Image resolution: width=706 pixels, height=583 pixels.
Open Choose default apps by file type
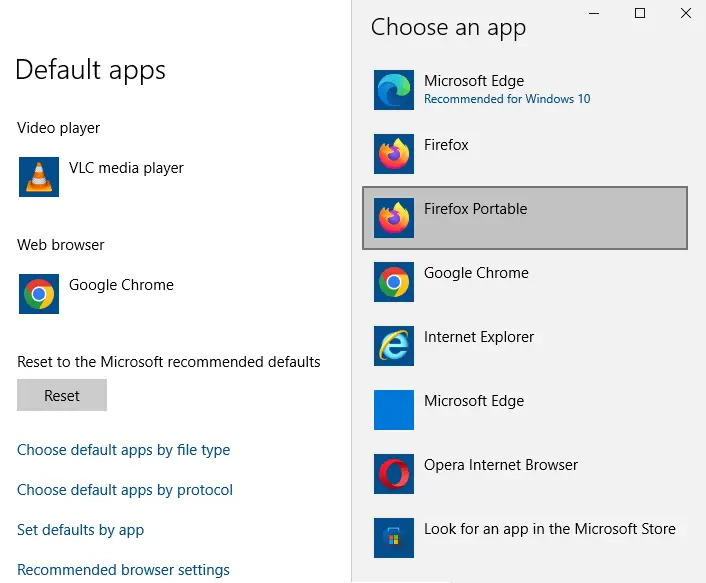(123, 450)
